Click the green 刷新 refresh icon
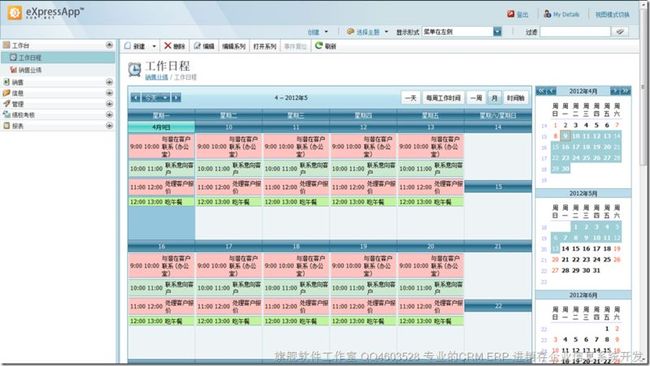The image size is (650, 366). pos(318,46)
